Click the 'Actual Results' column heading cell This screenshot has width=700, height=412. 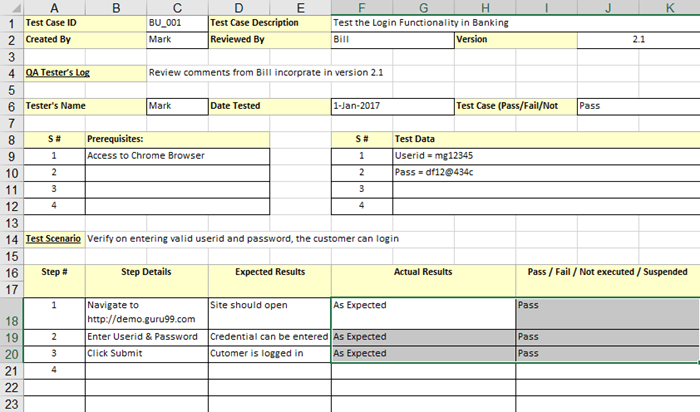click(x=423, y=272)
